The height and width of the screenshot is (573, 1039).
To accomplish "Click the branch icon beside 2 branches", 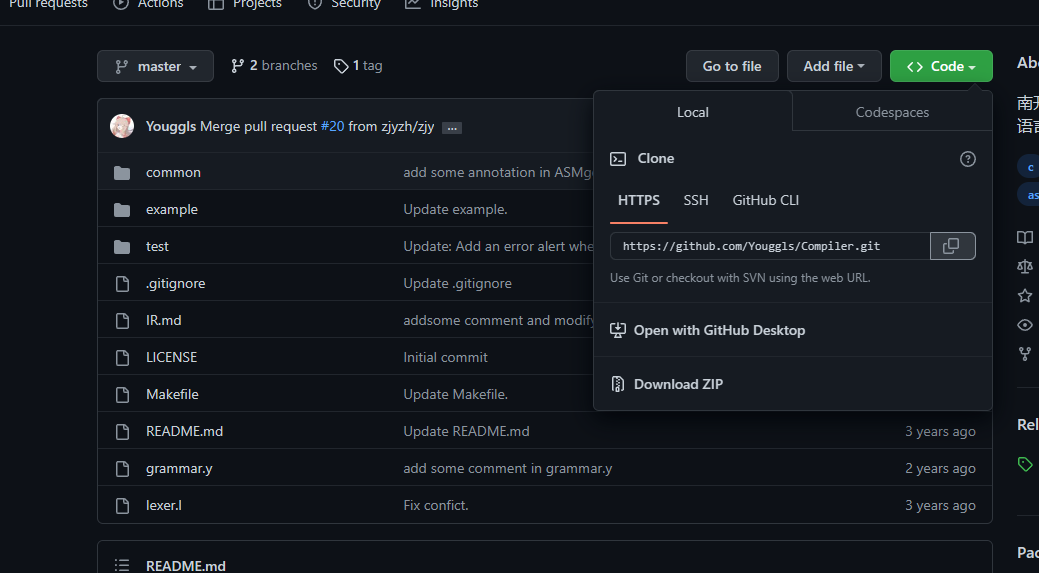I will coord(237,66).
